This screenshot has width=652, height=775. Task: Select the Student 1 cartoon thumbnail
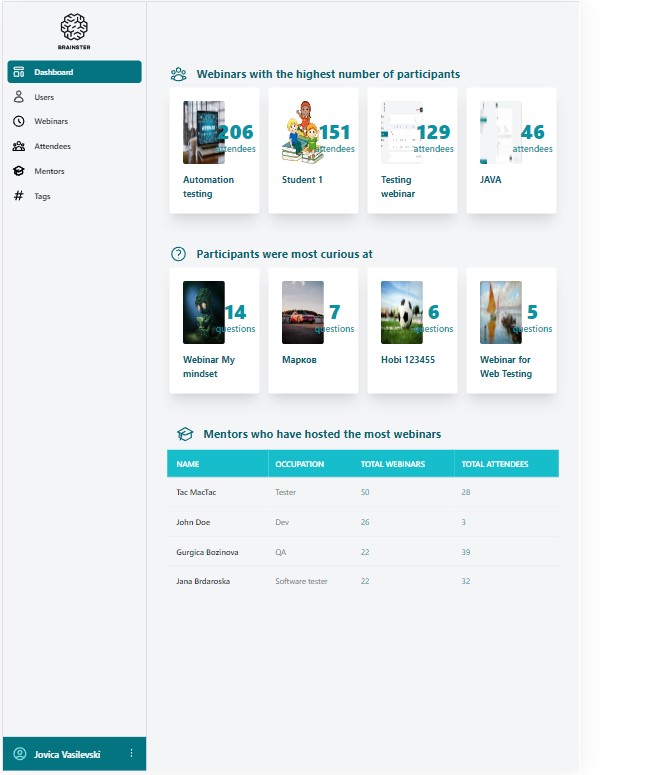pos(301,132)
